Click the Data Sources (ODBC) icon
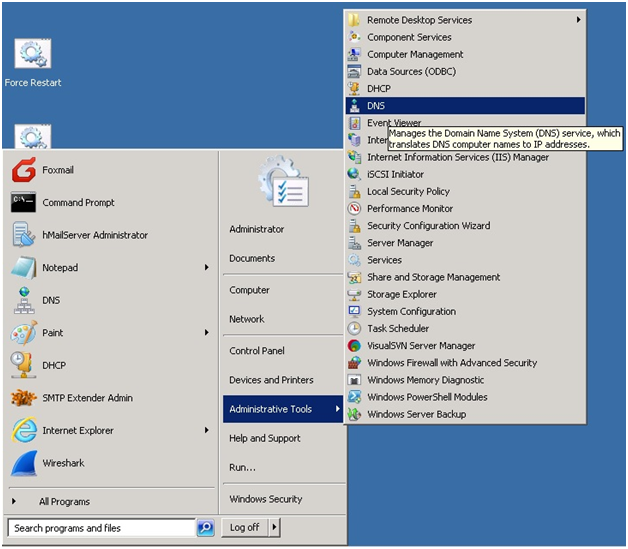Image resolution: width=628 pixels, height=549 pixels. click(x=354, y=71)
